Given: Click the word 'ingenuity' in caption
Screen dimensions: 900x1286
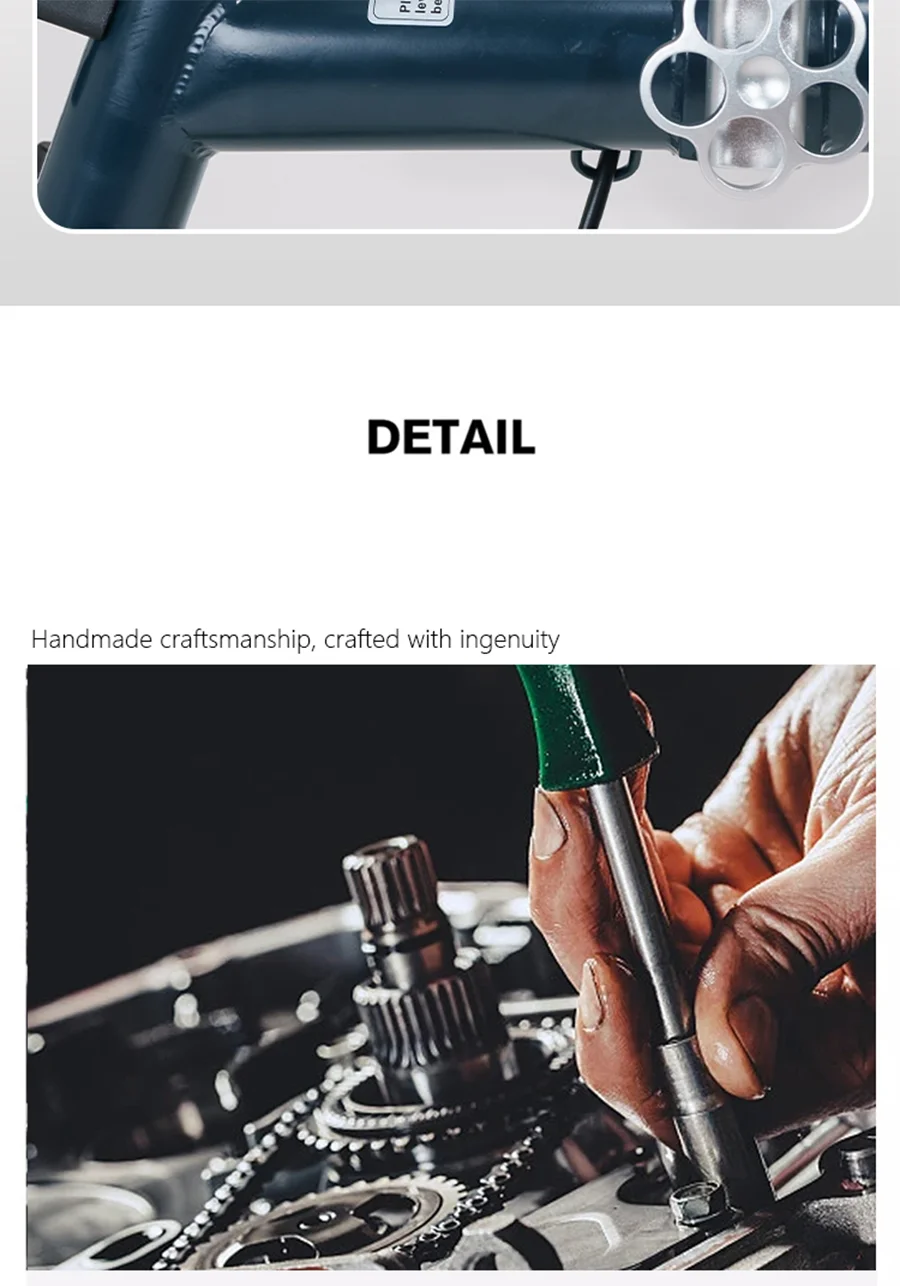Looking at the screenshot, I should (509, 640).
